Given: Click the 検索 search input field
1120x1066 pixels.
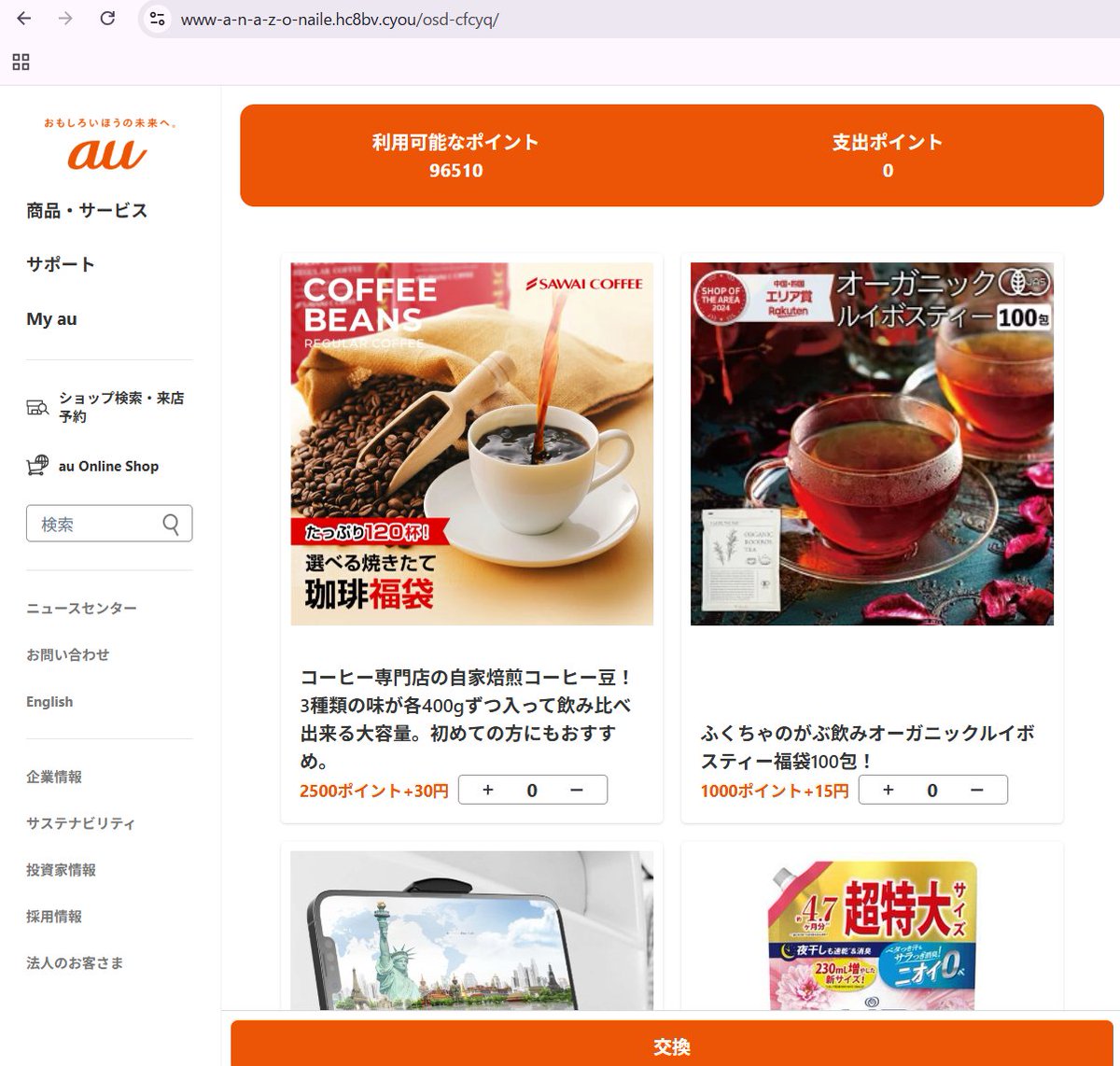Looking at the screenshot, I should [x=95, y=524].
